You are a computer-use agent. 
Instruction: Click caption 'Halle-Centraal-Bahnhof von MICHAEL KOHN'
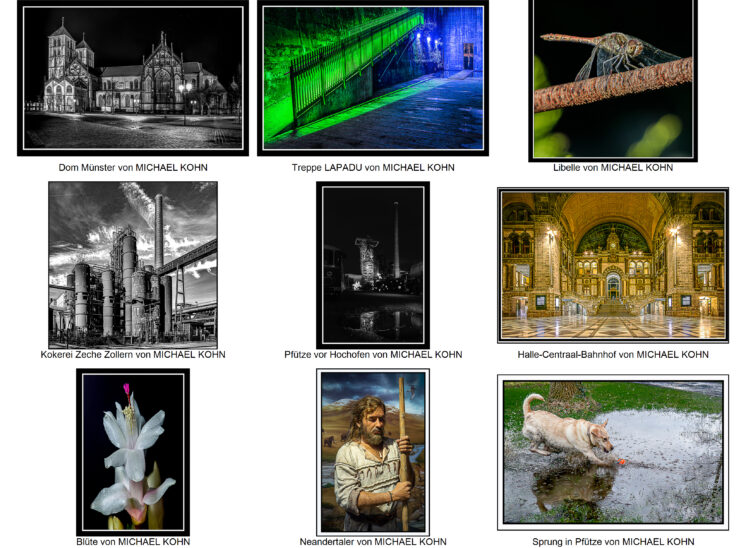pos(613,354)
